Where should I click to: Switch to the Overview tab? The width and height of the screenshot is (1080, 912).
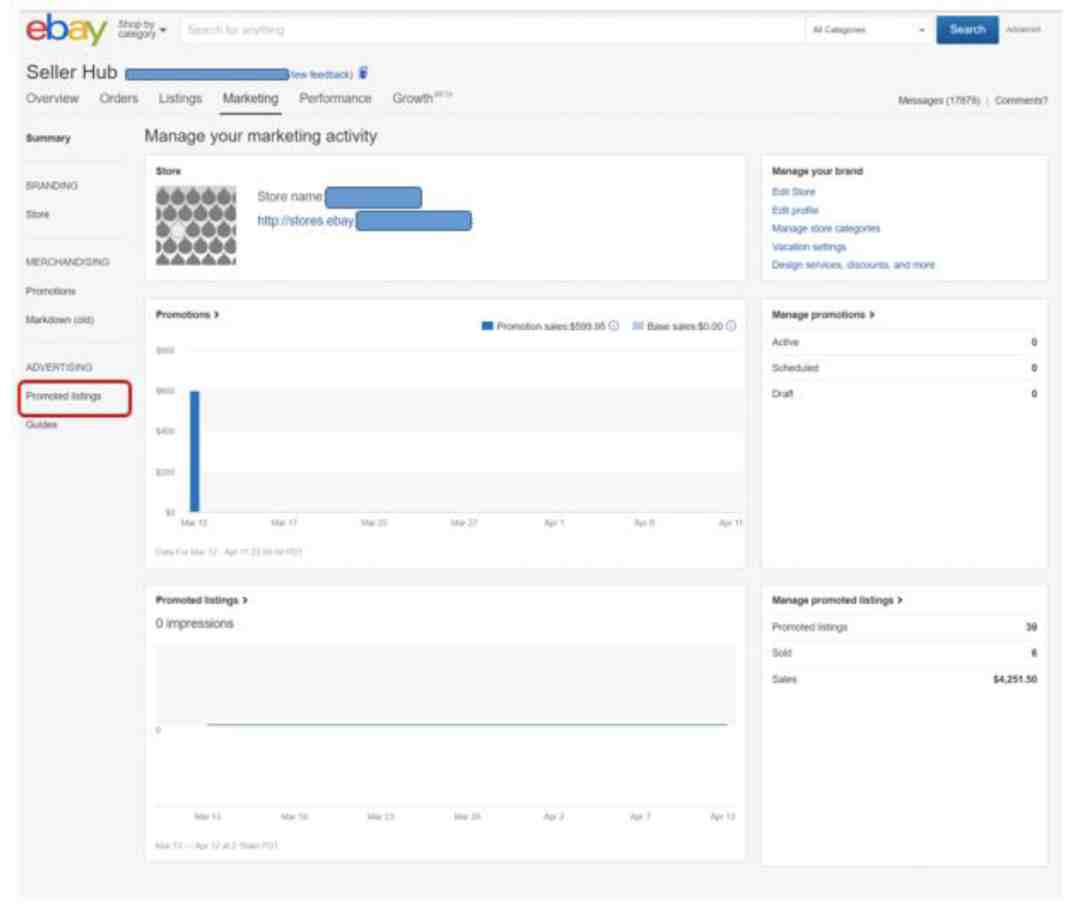click(52, 99)
